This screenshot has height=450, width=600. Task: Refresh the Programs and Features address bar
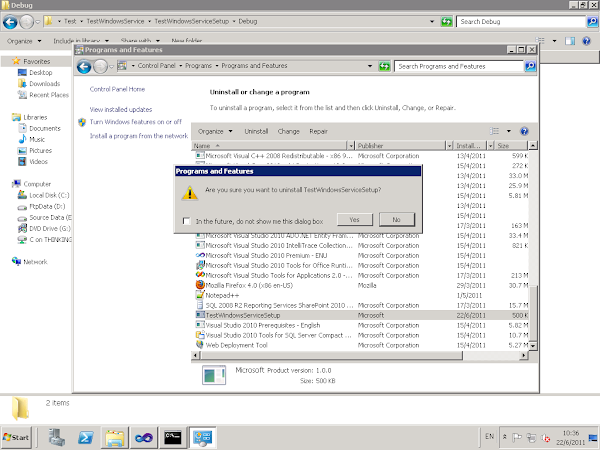(384, 66)
